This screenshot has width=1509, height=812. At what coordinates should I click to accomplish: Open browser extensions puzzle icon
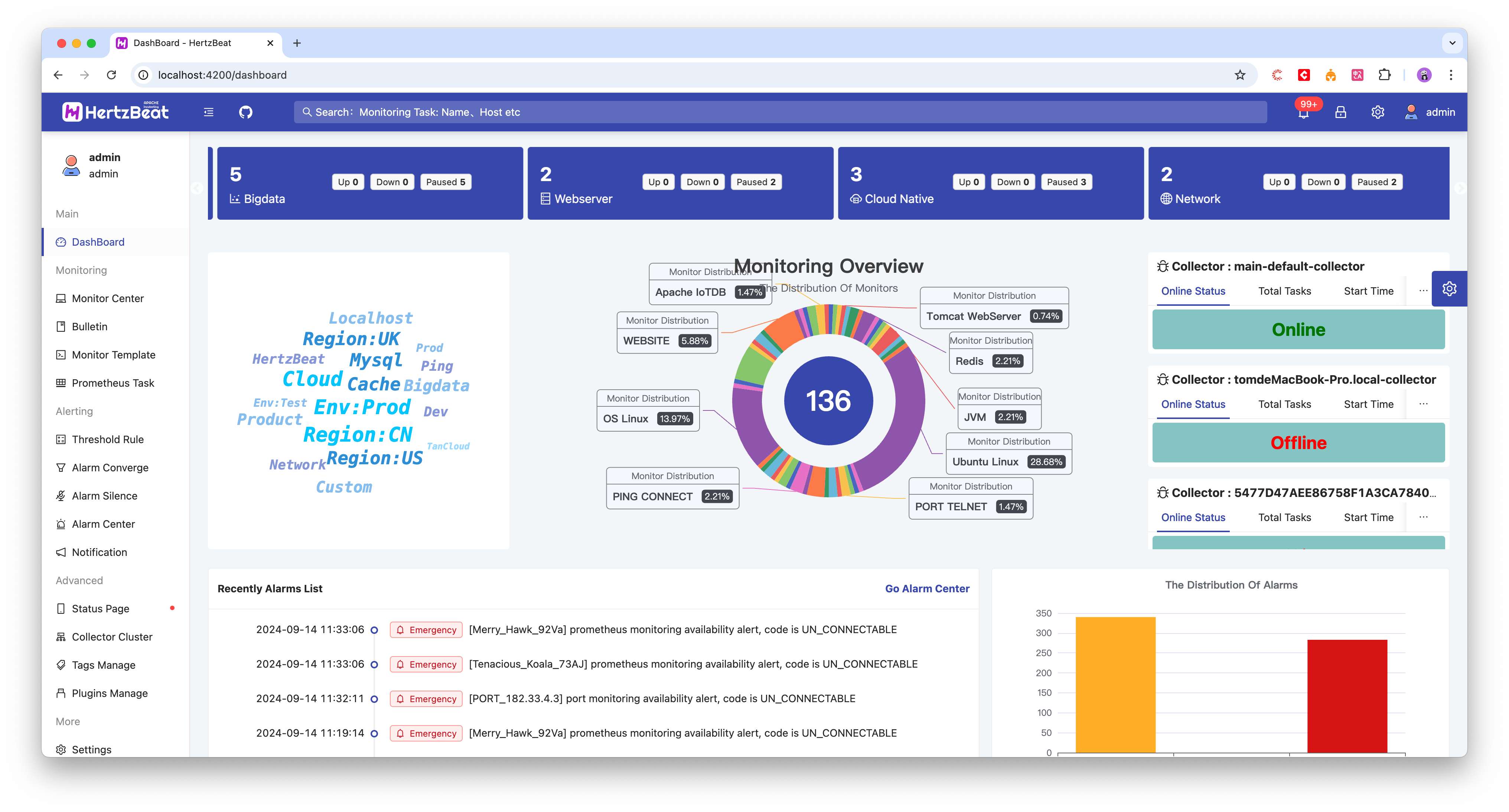1384,75
